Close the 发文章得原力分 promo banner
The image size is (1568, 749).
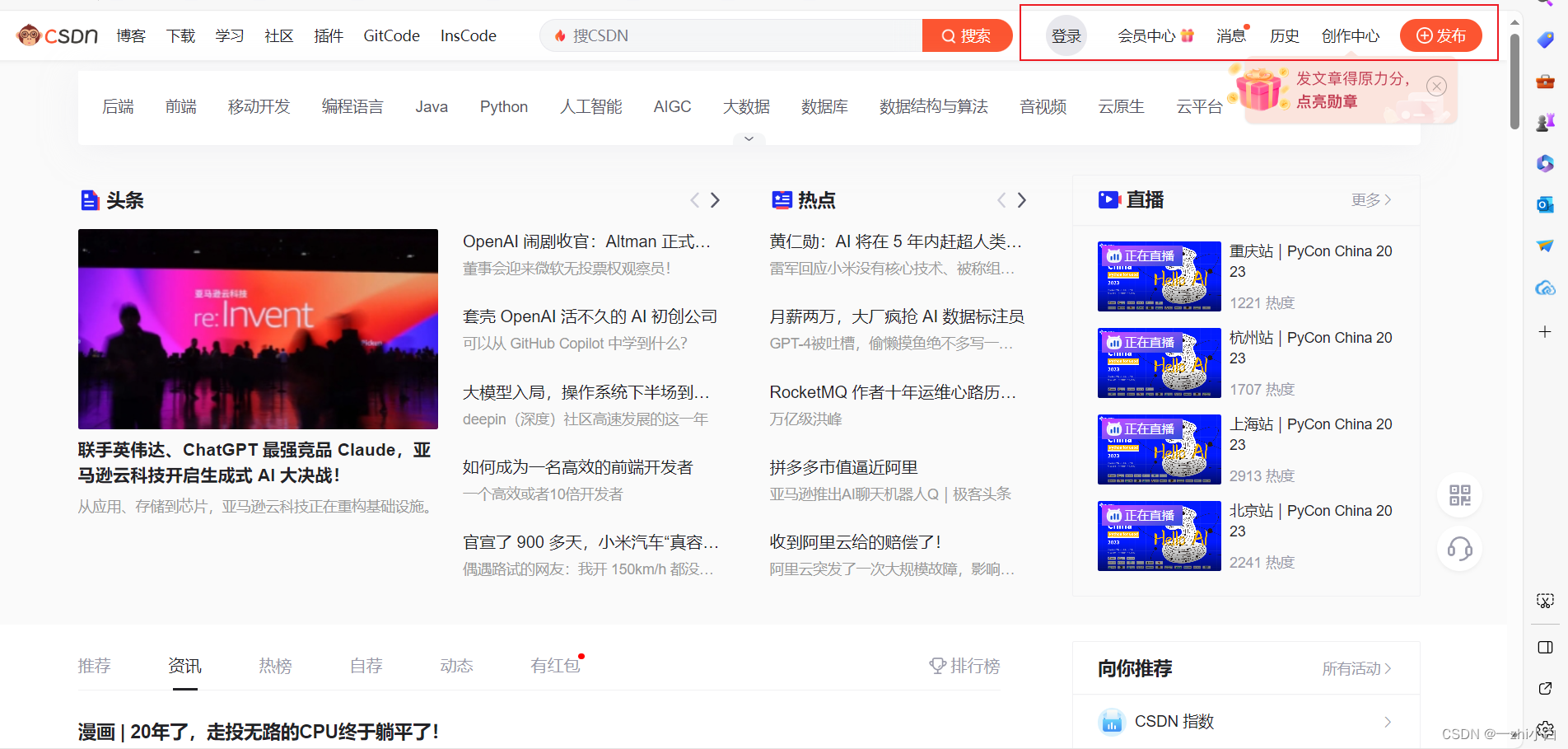click(x=1436, y=86)
